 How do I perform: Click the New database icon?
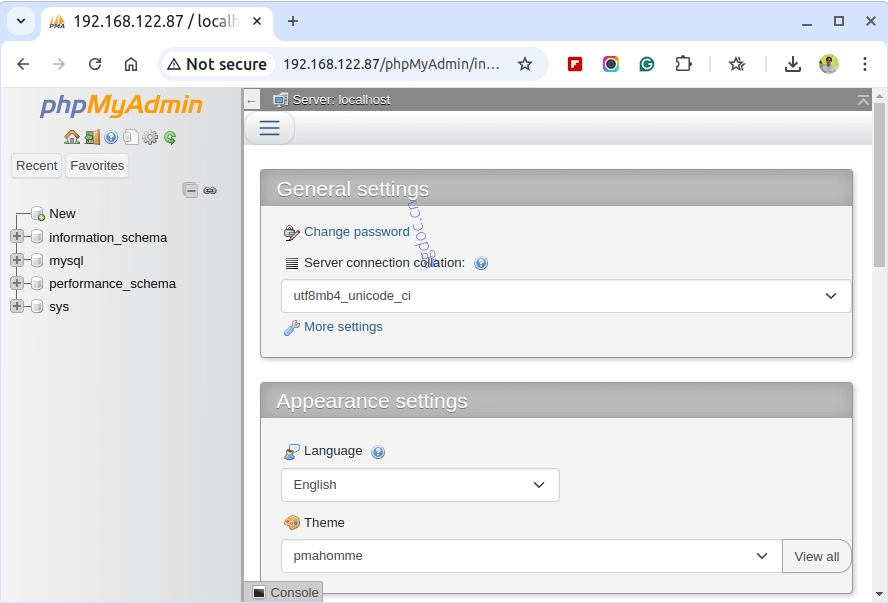point(37,213)
